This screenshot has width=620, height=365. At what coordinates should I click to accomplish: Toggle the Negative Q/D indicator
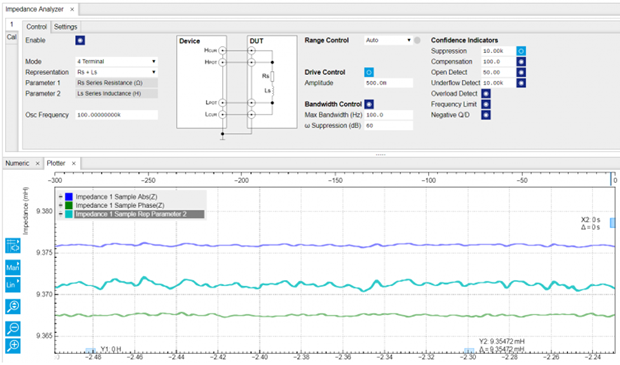point(486,115)
